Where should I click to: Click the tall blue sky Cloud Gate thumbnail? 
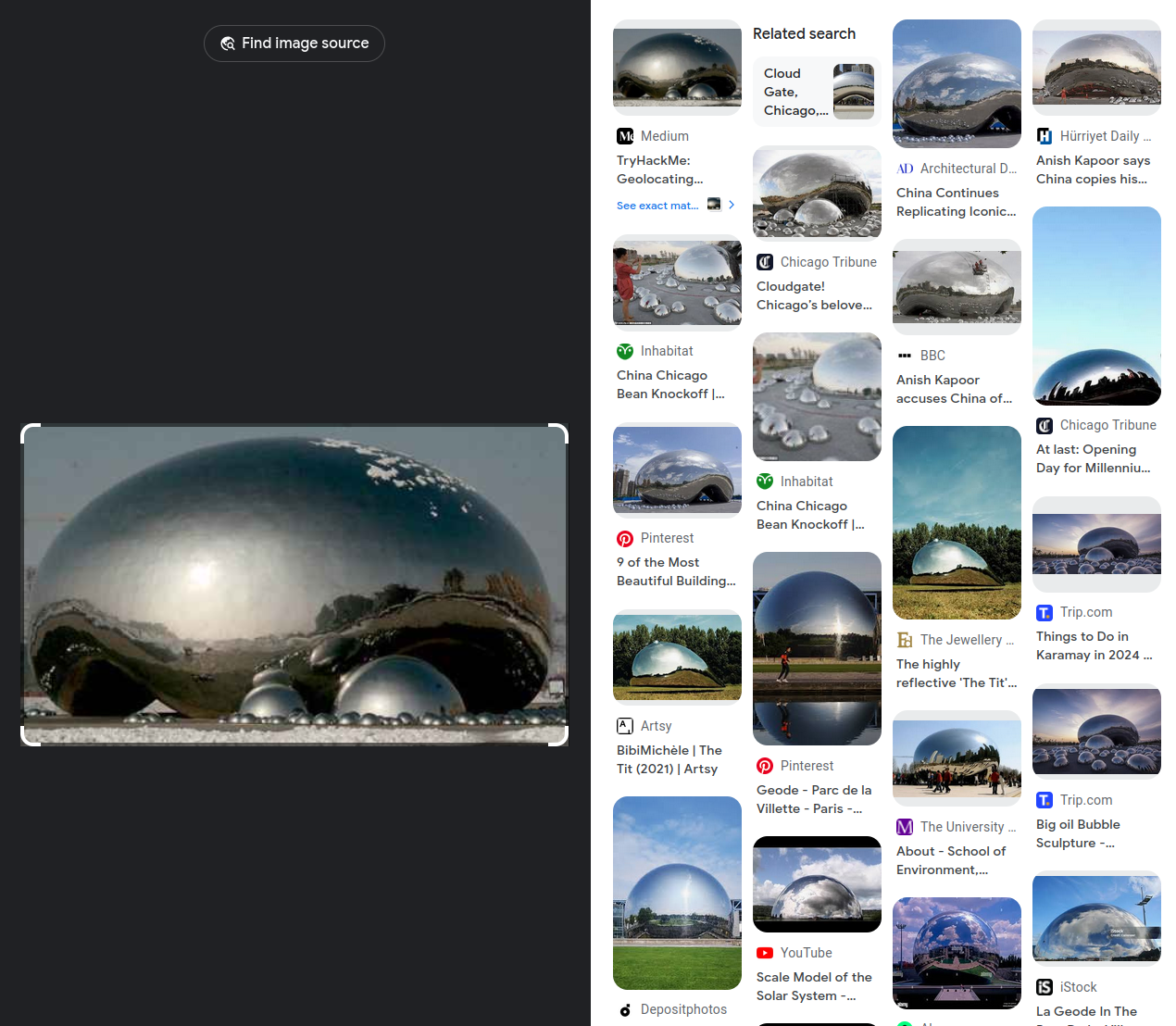click(1096, 307)
